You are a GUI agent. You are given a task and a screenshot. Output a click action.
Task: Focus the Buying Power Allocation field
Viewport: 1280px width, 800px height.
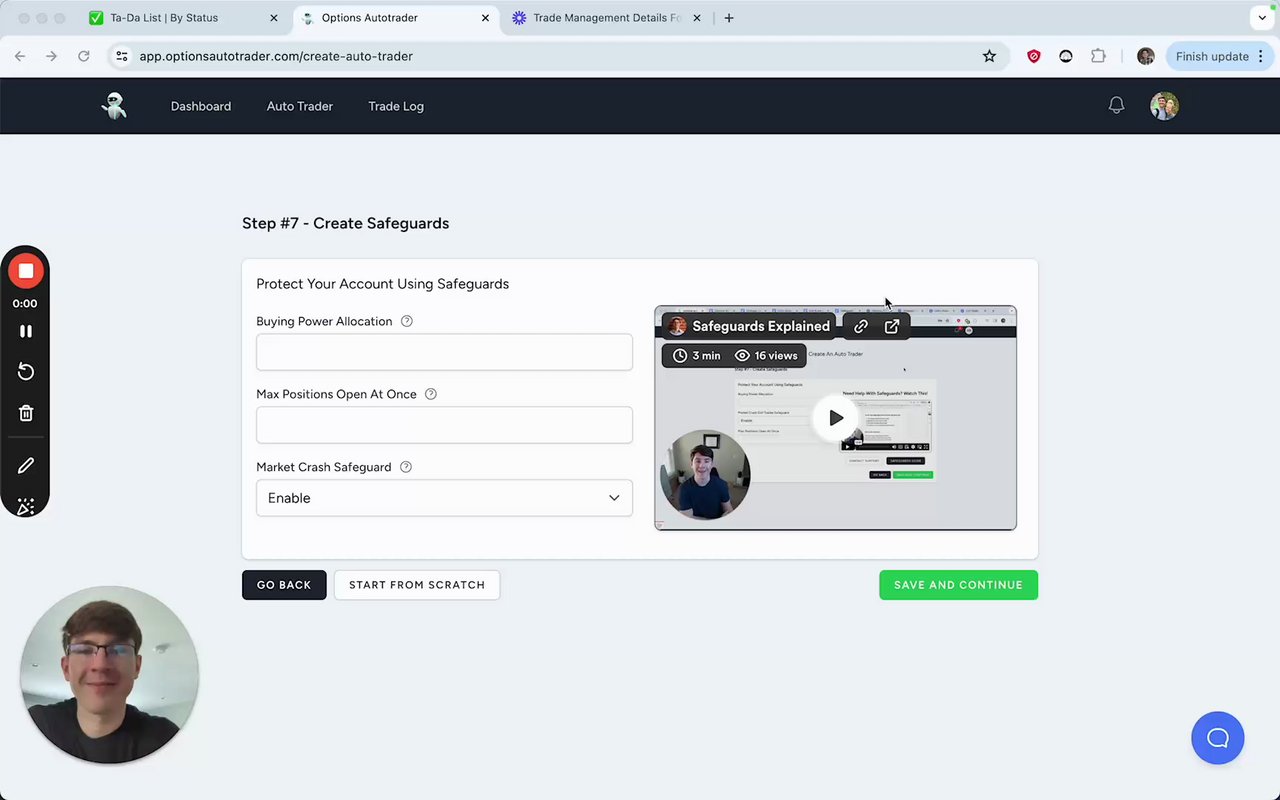point(444,352)
